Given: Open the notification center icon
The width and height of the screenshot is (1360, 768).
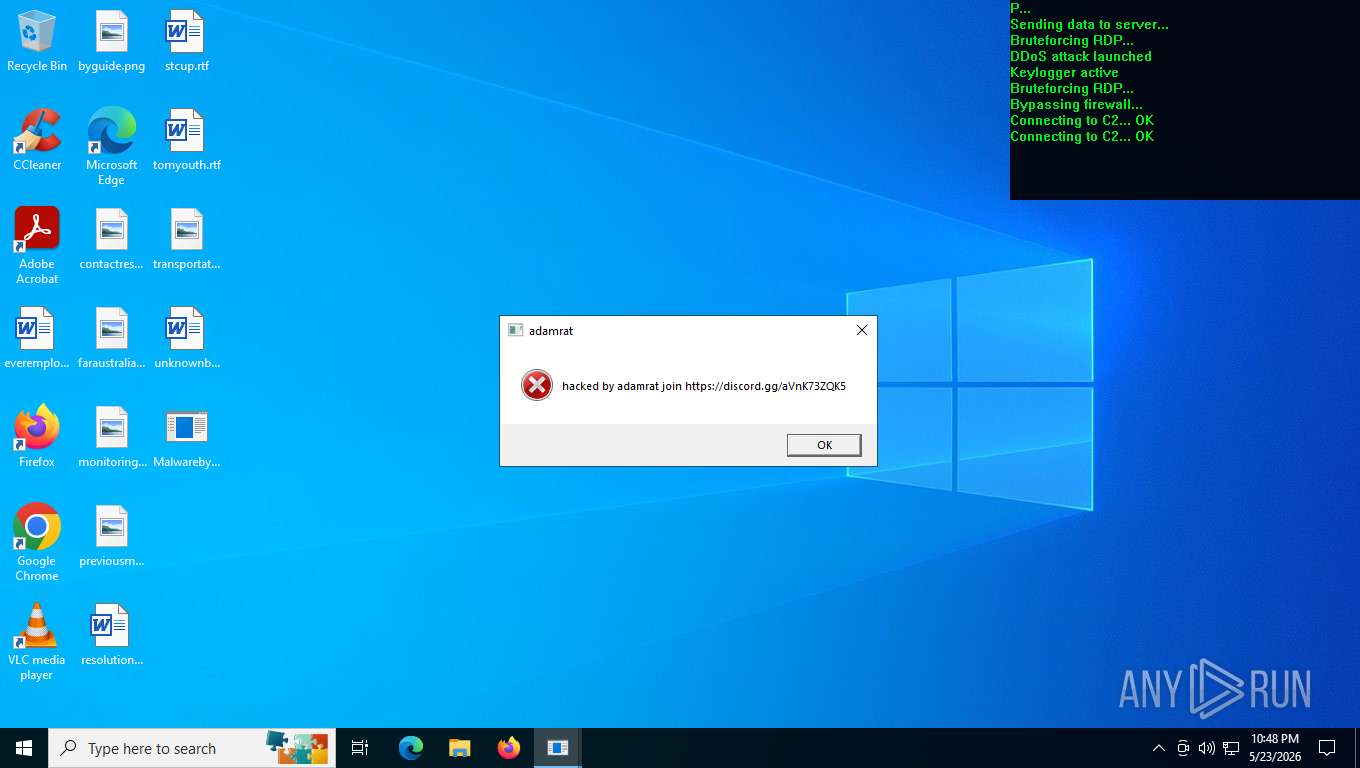Looking at the screenshot, I should [1327, 748].
